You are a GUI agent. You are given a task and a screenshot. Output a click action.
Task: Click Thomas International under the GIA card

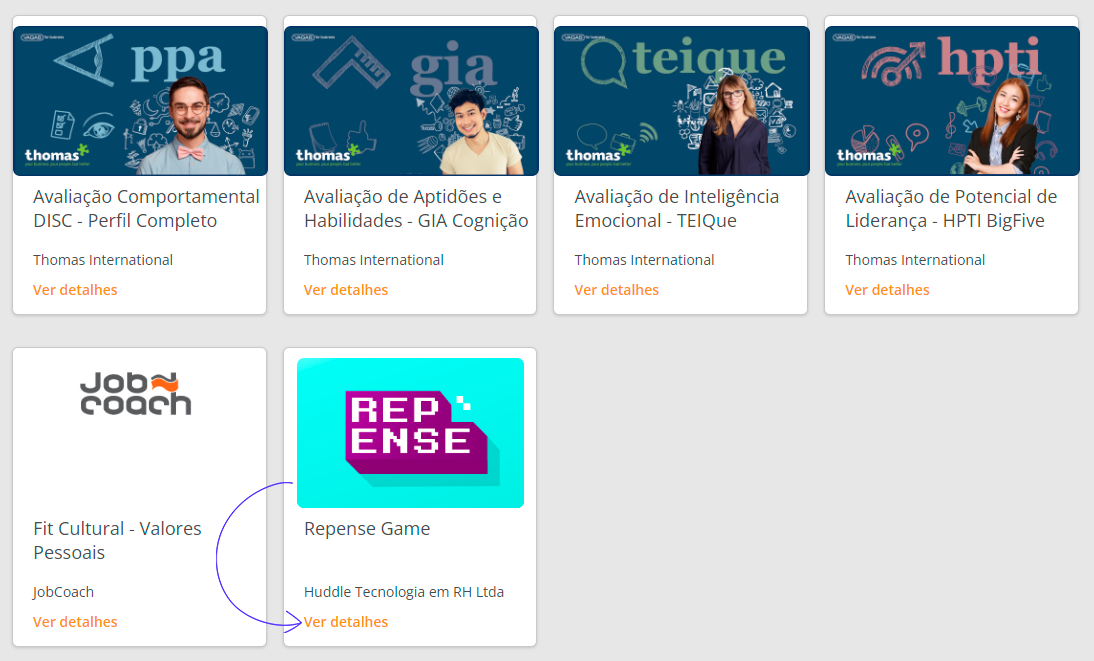click(x=373, y=260)
